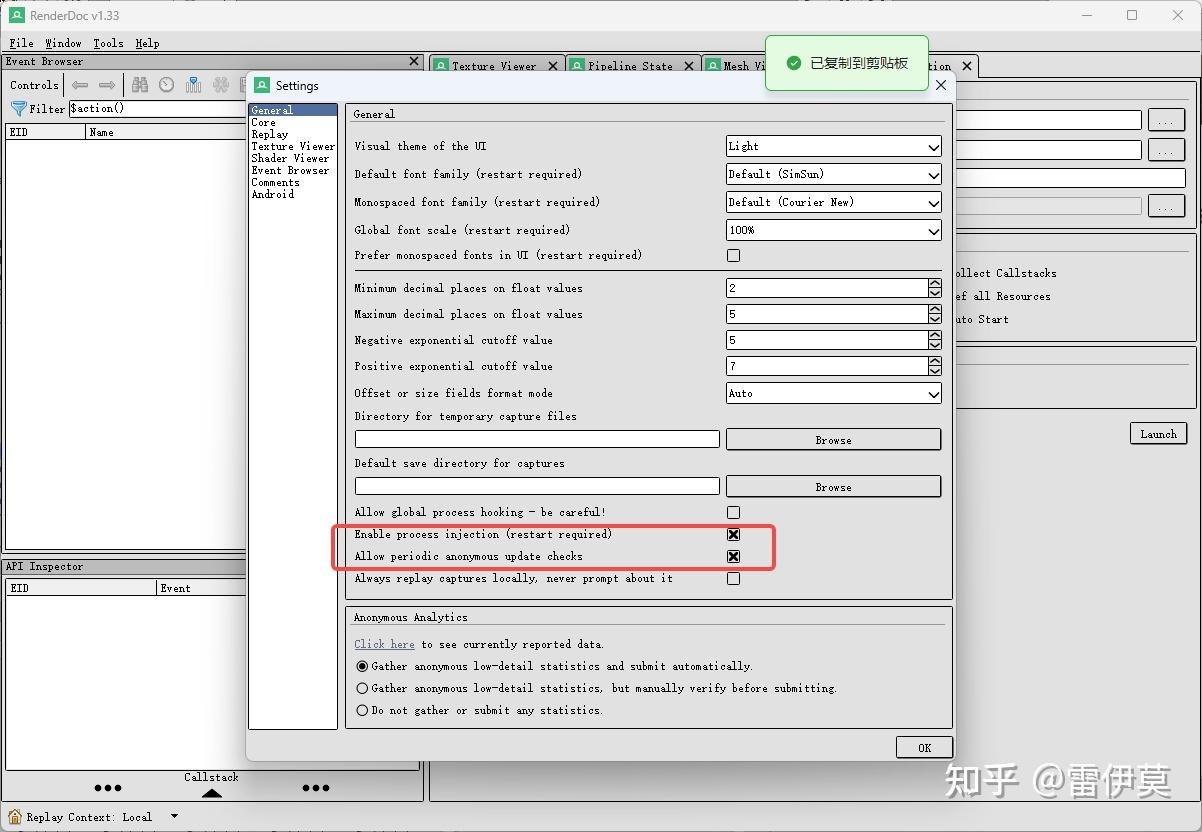Select 'Do not gather or submit any statistics'
Viewport: 1202px width, 832px height.
click(x=361, y=710)
